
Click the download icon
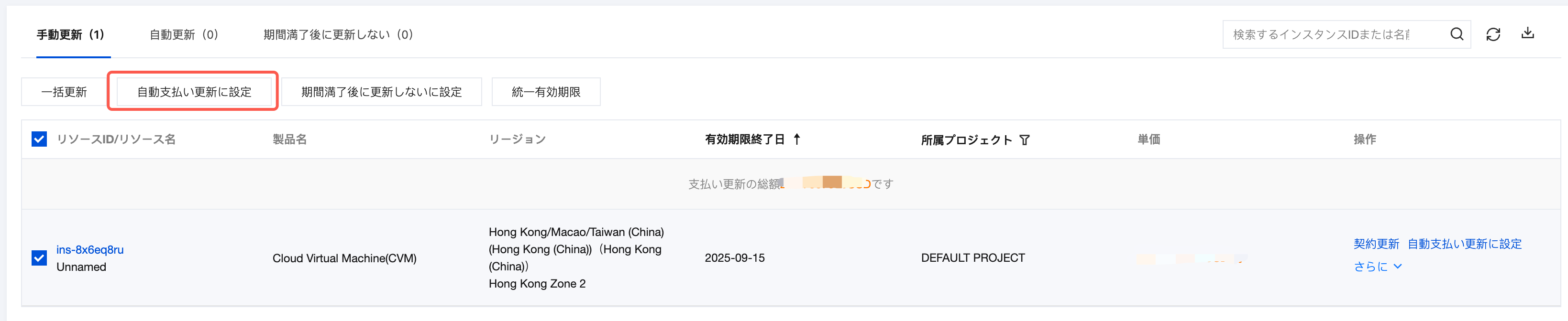point(1527,33)
